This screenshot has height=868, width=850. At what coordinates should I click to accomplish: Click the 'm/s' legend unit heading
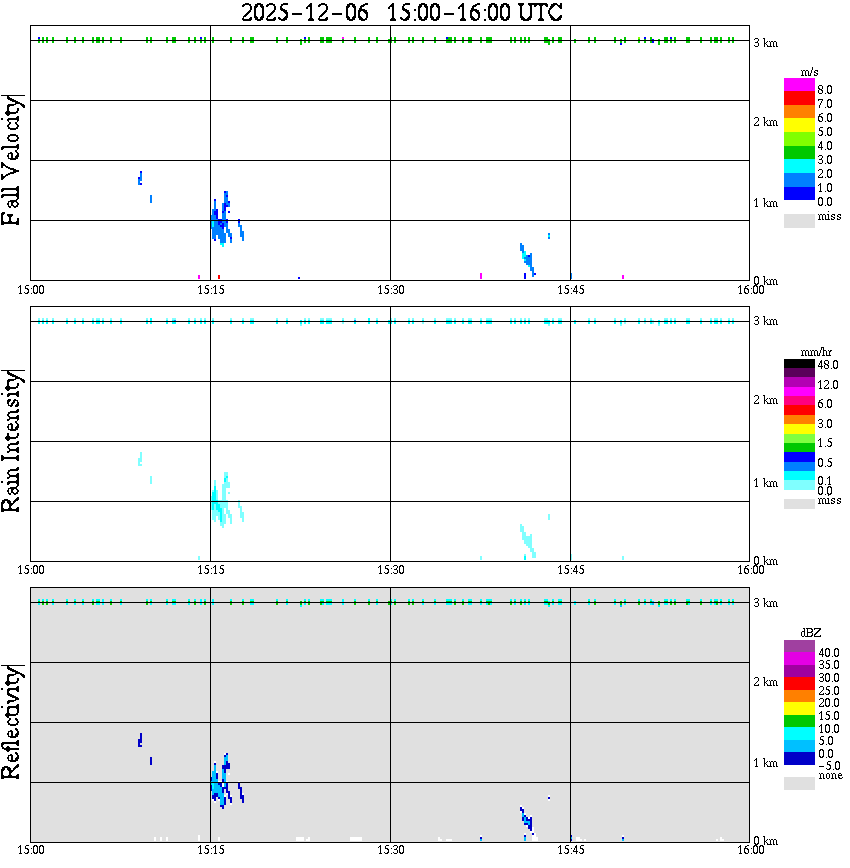point(809,72)
